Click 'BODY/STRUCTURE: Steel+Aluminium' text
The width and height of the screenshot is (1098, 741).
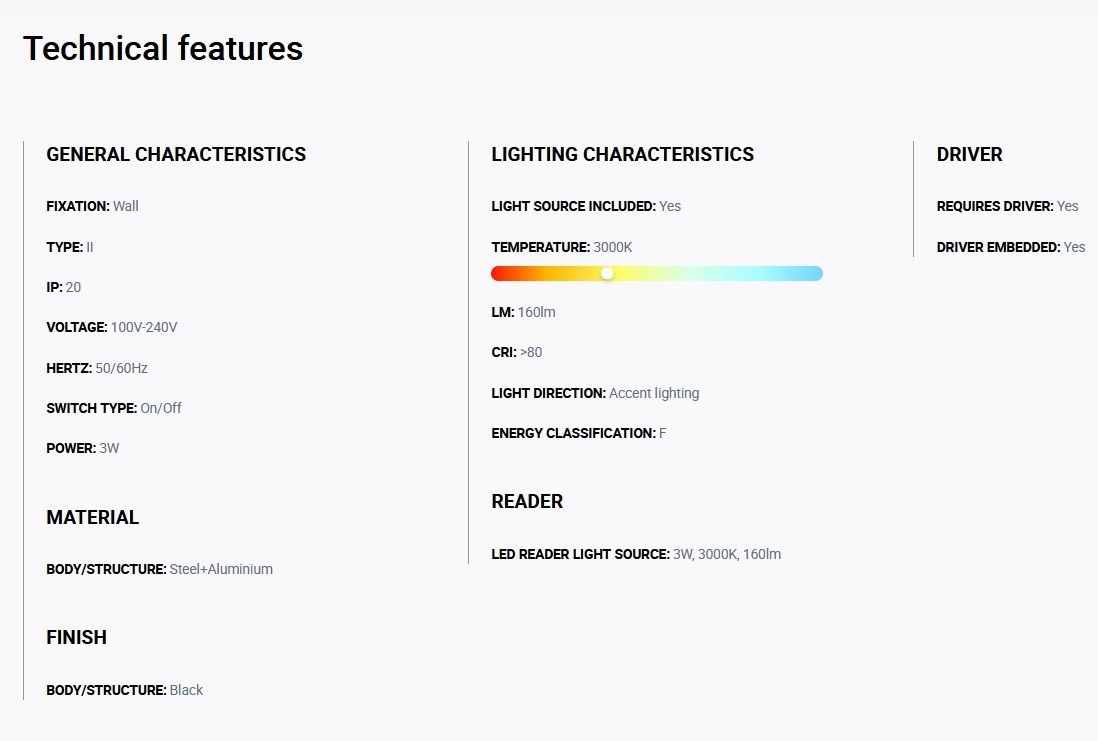coord(160,569)
